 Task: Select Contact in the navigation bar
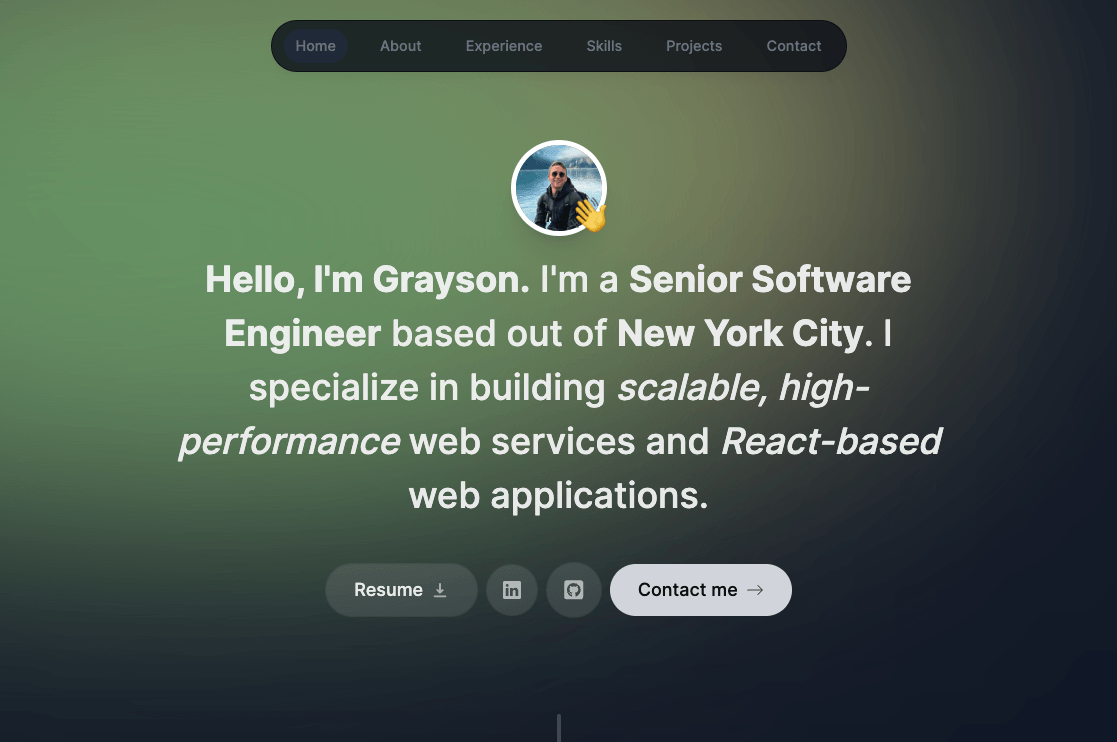click(794, 46)
